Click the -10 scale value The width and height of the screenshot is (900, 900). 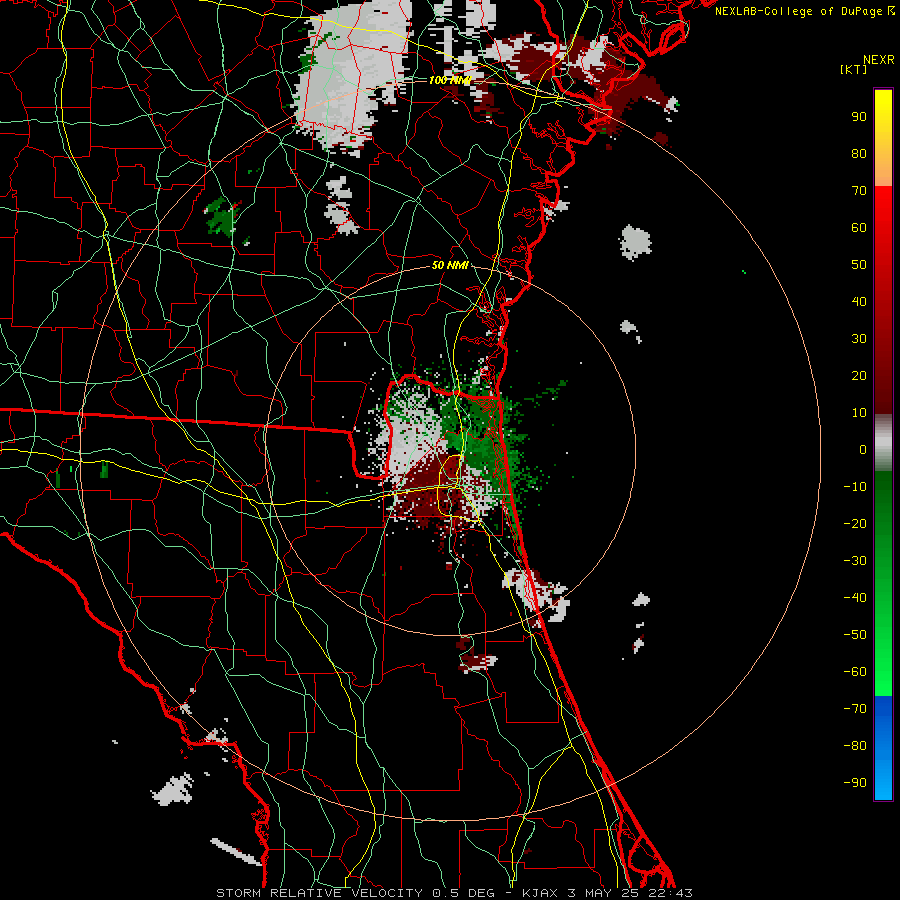point(855,487)
